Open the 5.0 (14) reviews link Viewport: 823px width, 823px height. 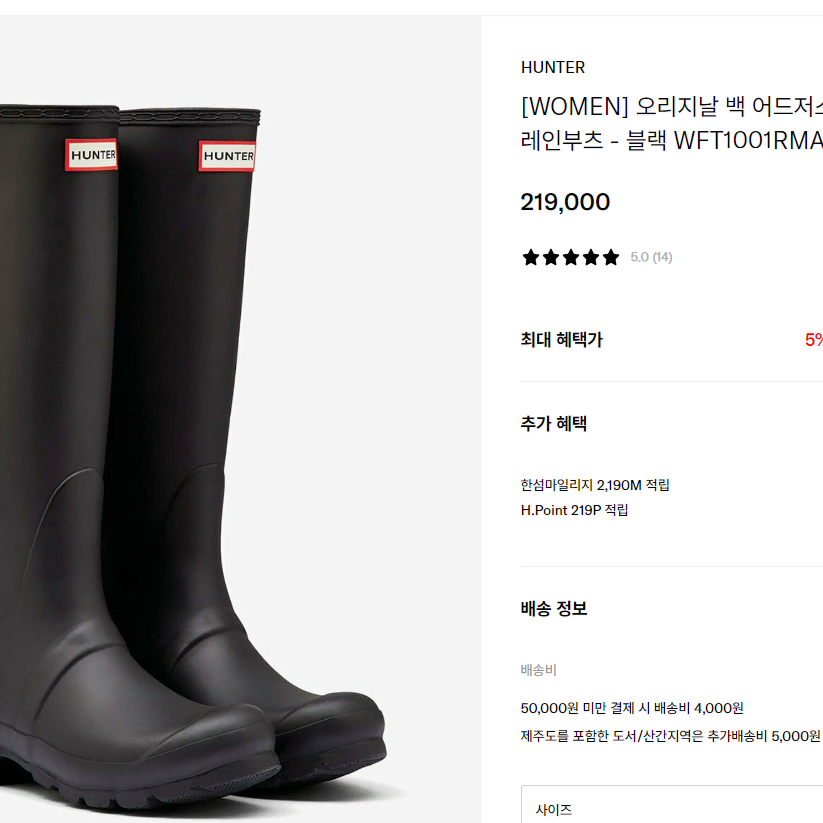(x=651, y=257)
